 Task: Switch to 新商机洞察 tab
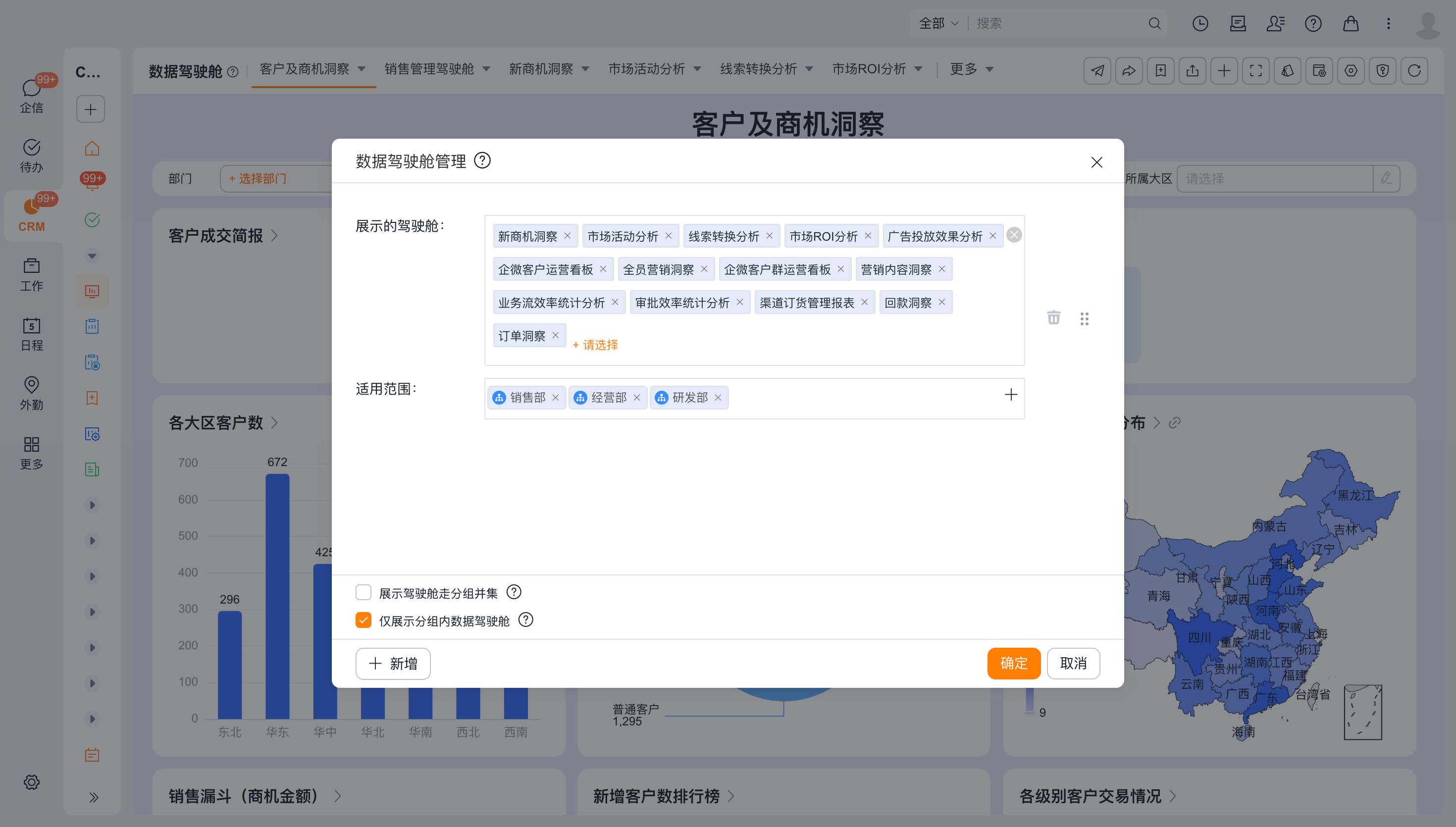tap(541, 69)
